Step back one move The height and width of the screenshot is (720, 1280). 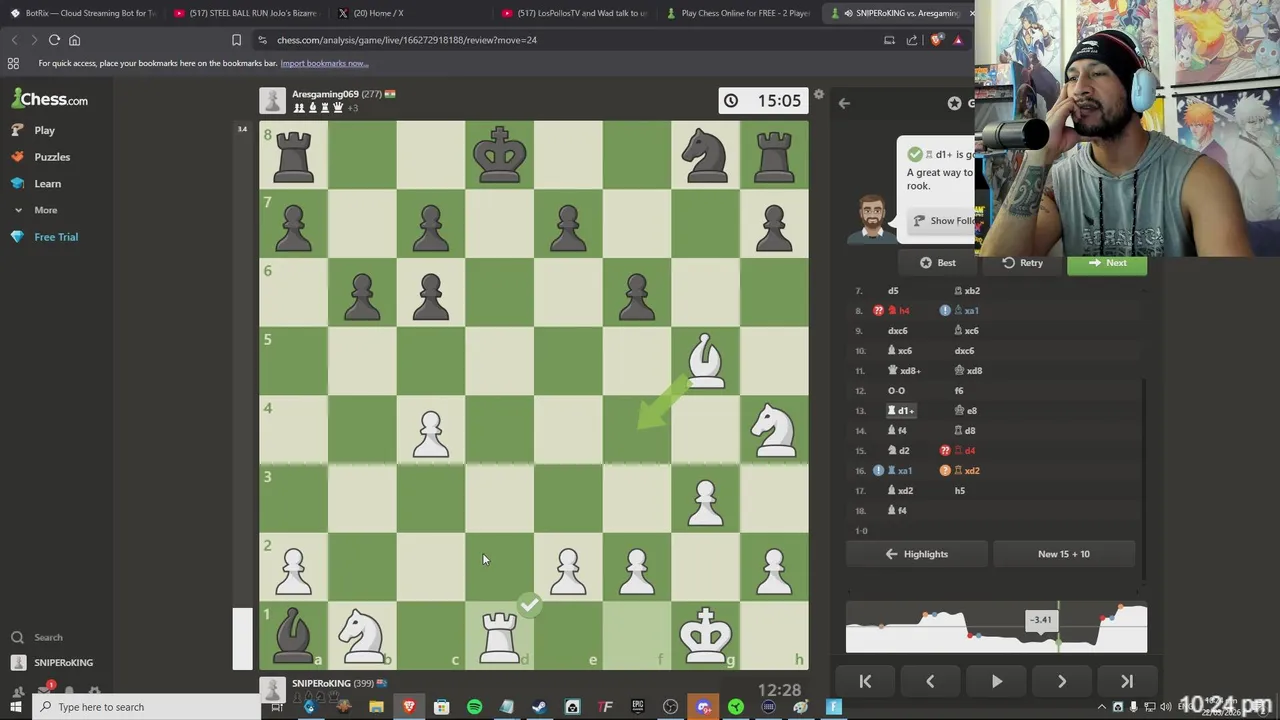tap(930, 682)
